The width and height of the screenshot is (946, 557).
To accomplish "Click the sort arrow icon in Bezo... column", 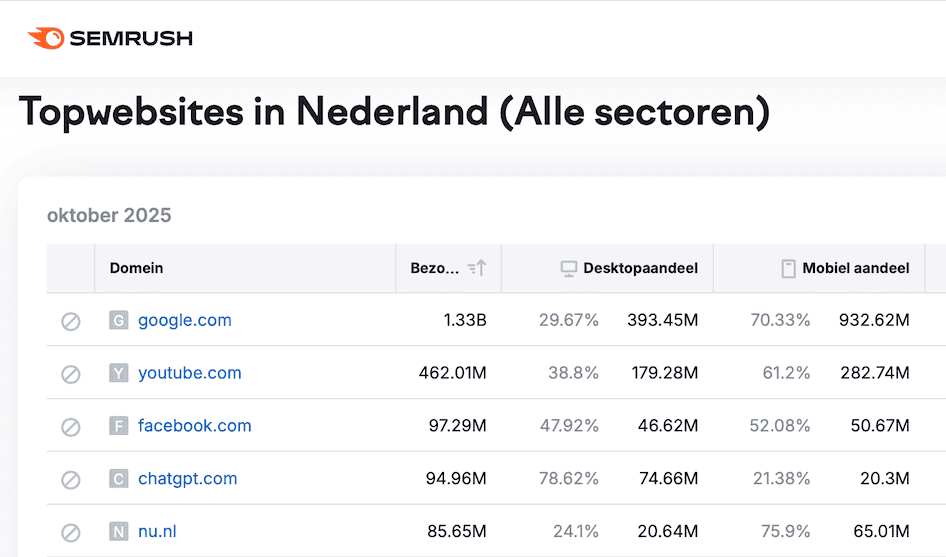I will (x=477, y=268).
